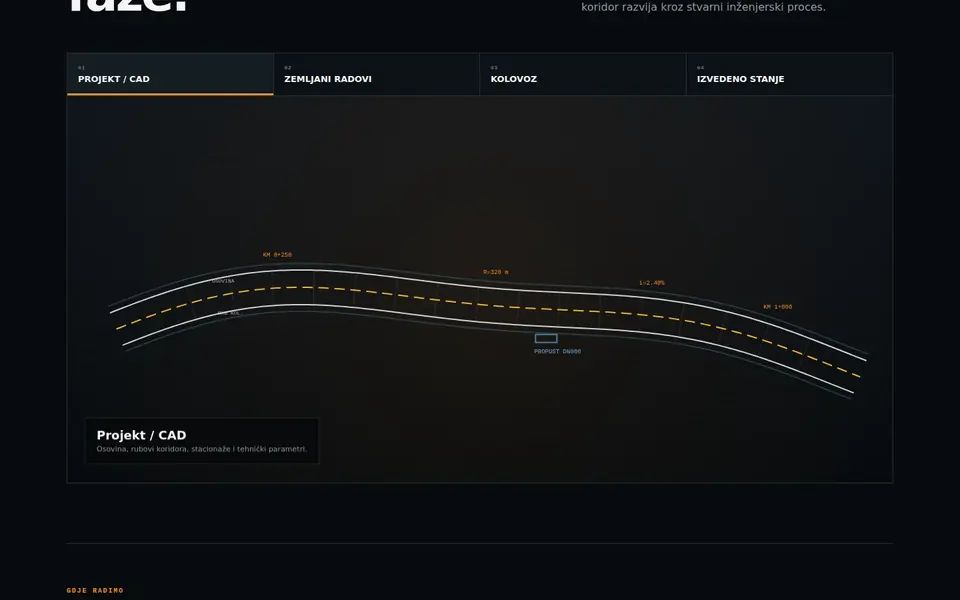
Task: Switch to the ZEMLJANI RADOVI tab
Action: click(x=377, y=74)
